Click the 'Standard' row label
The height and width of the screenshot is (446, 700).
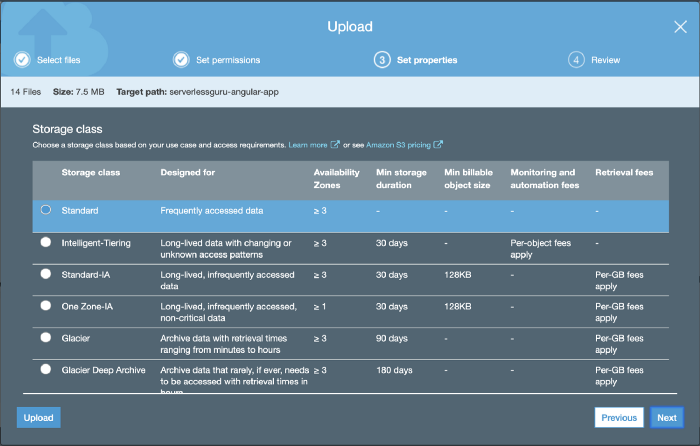[80, 211]
